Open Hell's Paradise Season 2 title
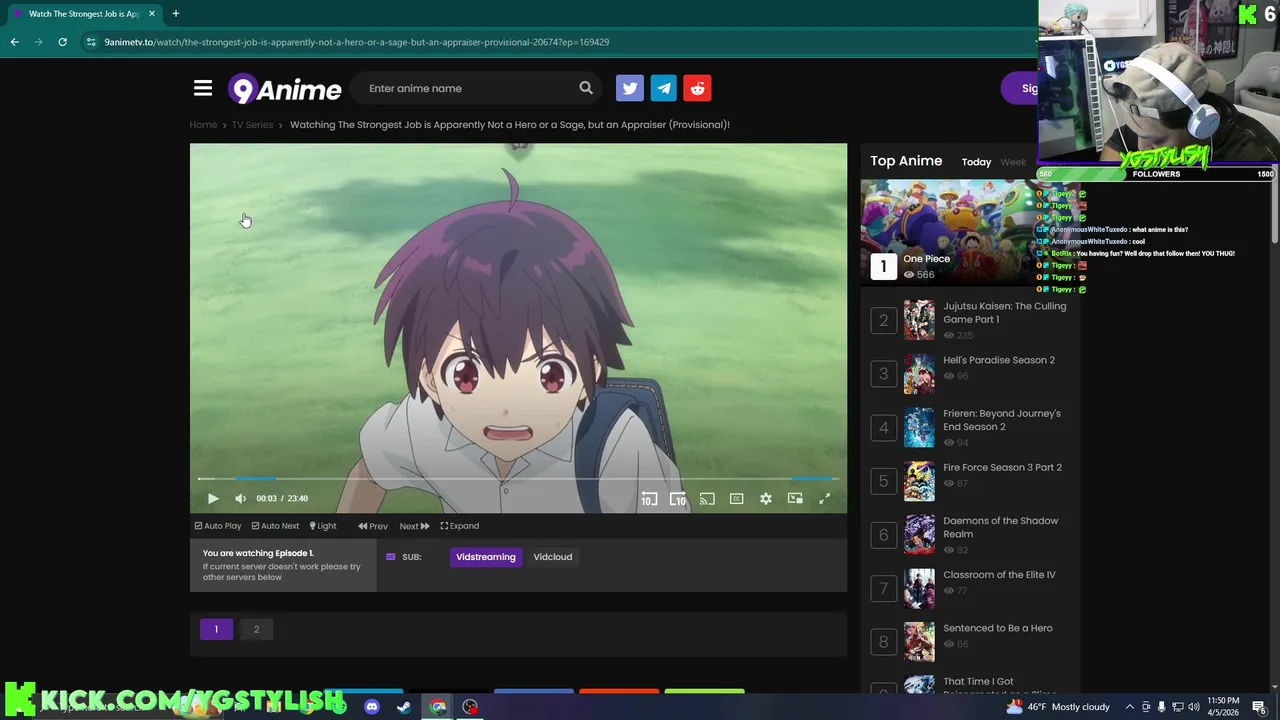 pyautogui.click(x=999, y=360)
